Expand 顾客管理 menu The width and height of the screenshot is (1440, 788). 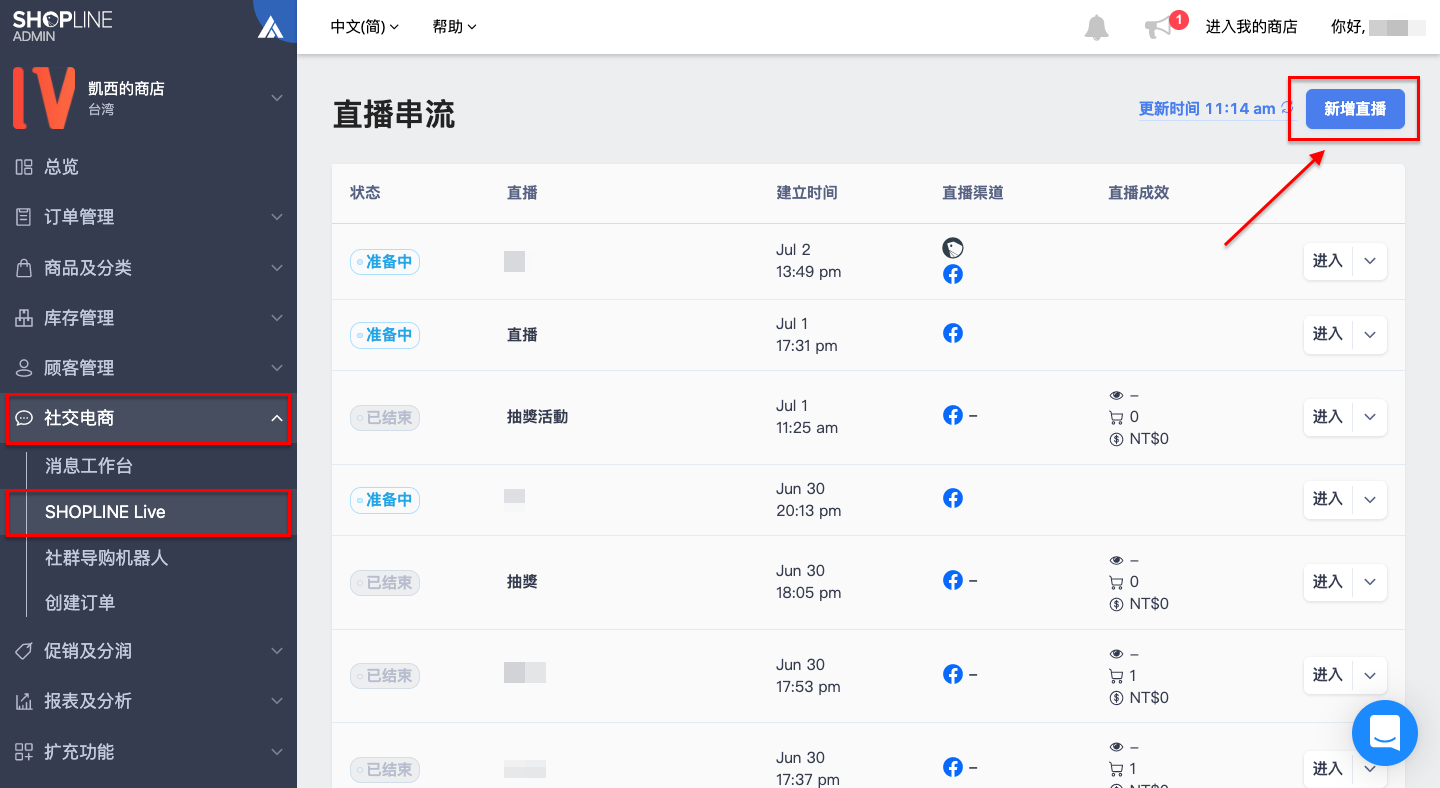(148, 368)
